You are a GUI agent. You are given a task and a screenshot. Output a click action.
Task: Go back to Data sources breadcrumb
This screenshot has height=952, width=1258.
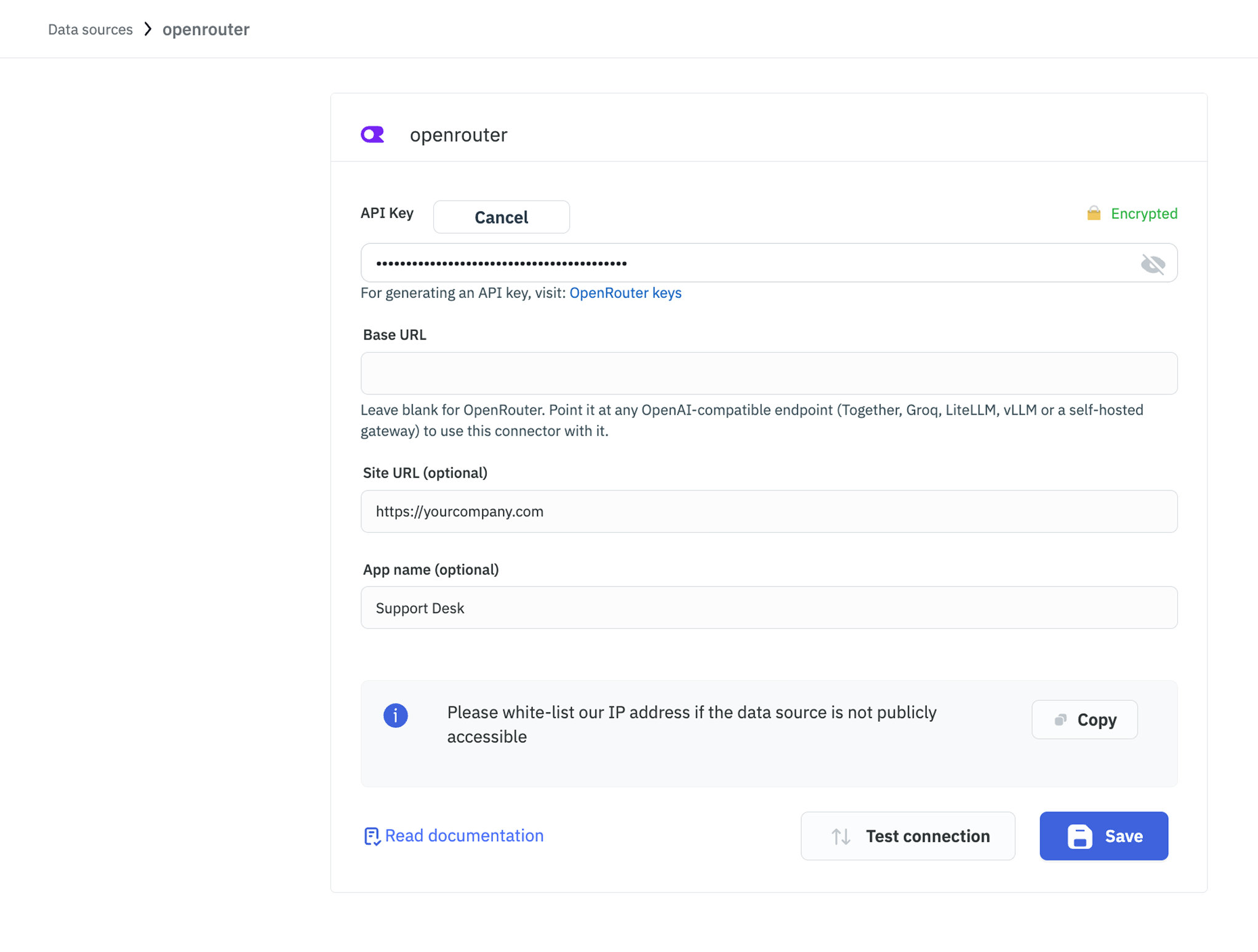90,29
